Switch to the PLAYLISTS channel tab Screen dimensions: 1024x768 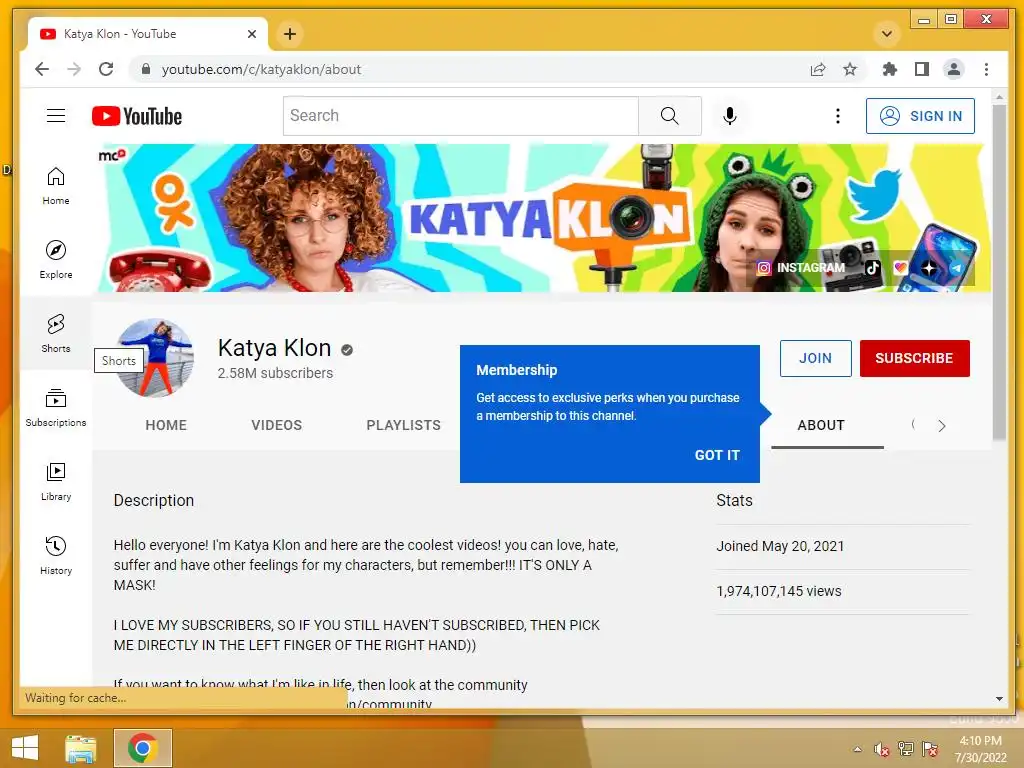click(x=404, y=425)
